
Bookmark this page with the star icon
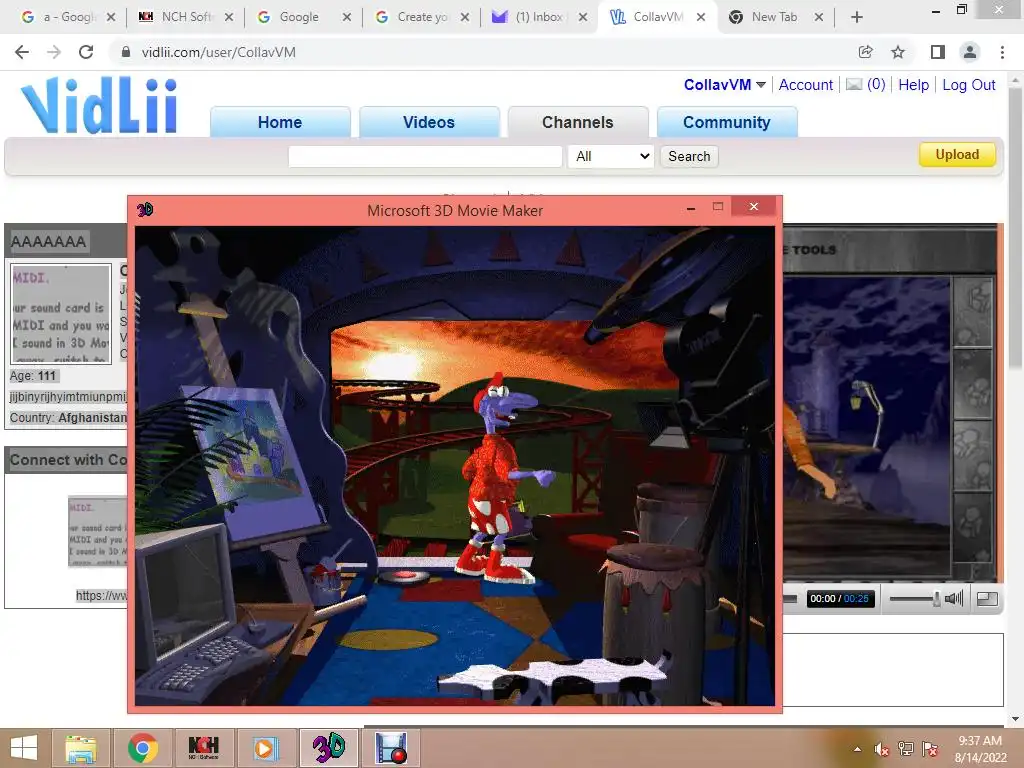(x=898, y=52)
